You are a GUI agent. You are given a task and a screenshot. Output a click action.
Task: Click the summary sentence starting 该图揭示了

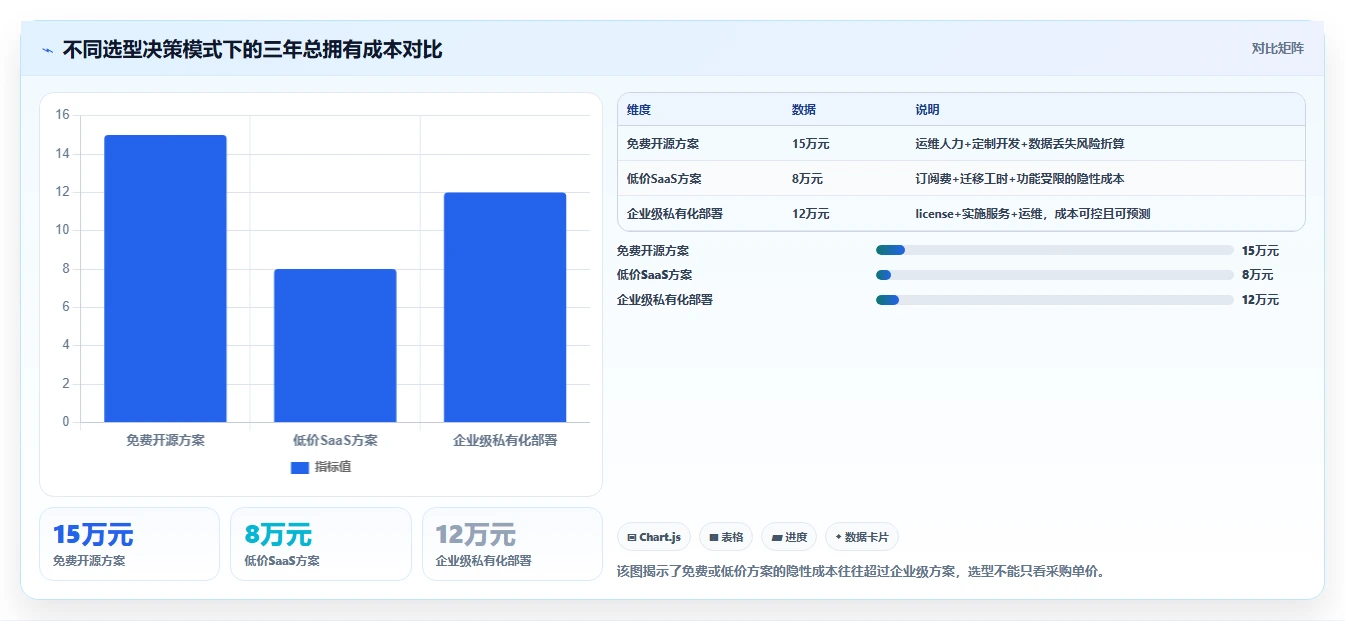point(861,572)
